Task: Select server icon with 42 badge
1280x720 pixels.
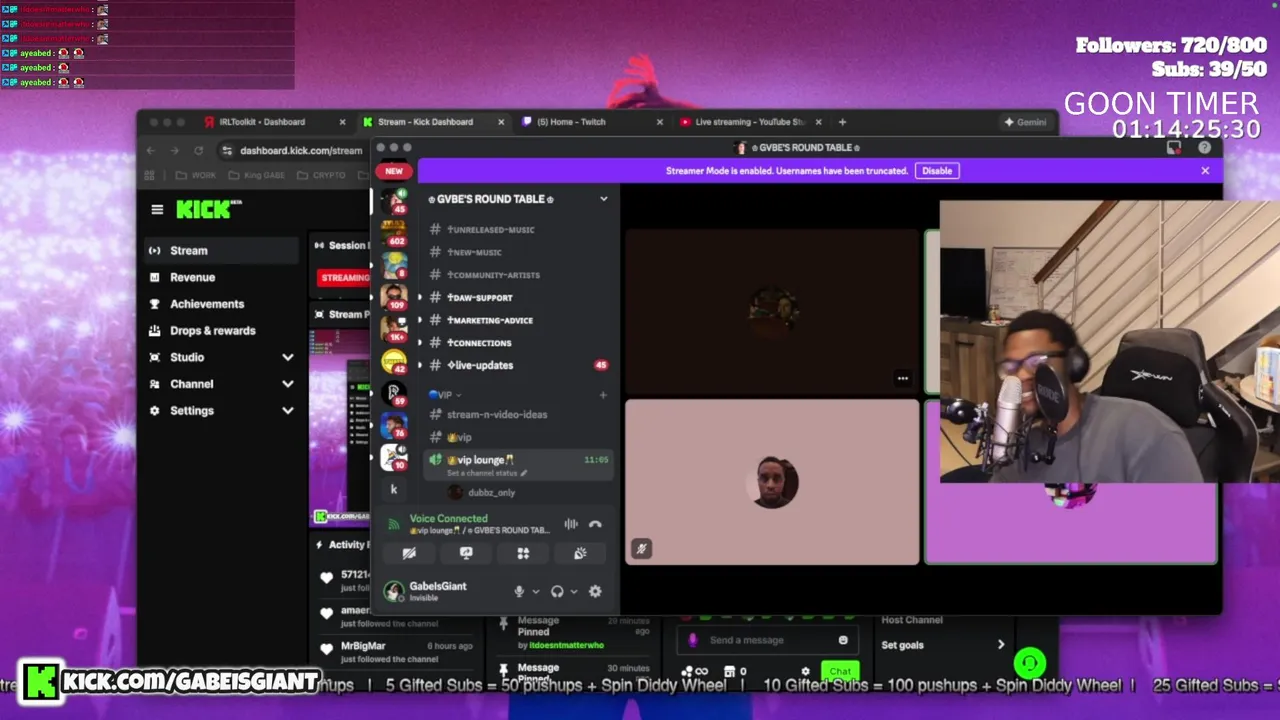Action: click(x=394, y=361)
